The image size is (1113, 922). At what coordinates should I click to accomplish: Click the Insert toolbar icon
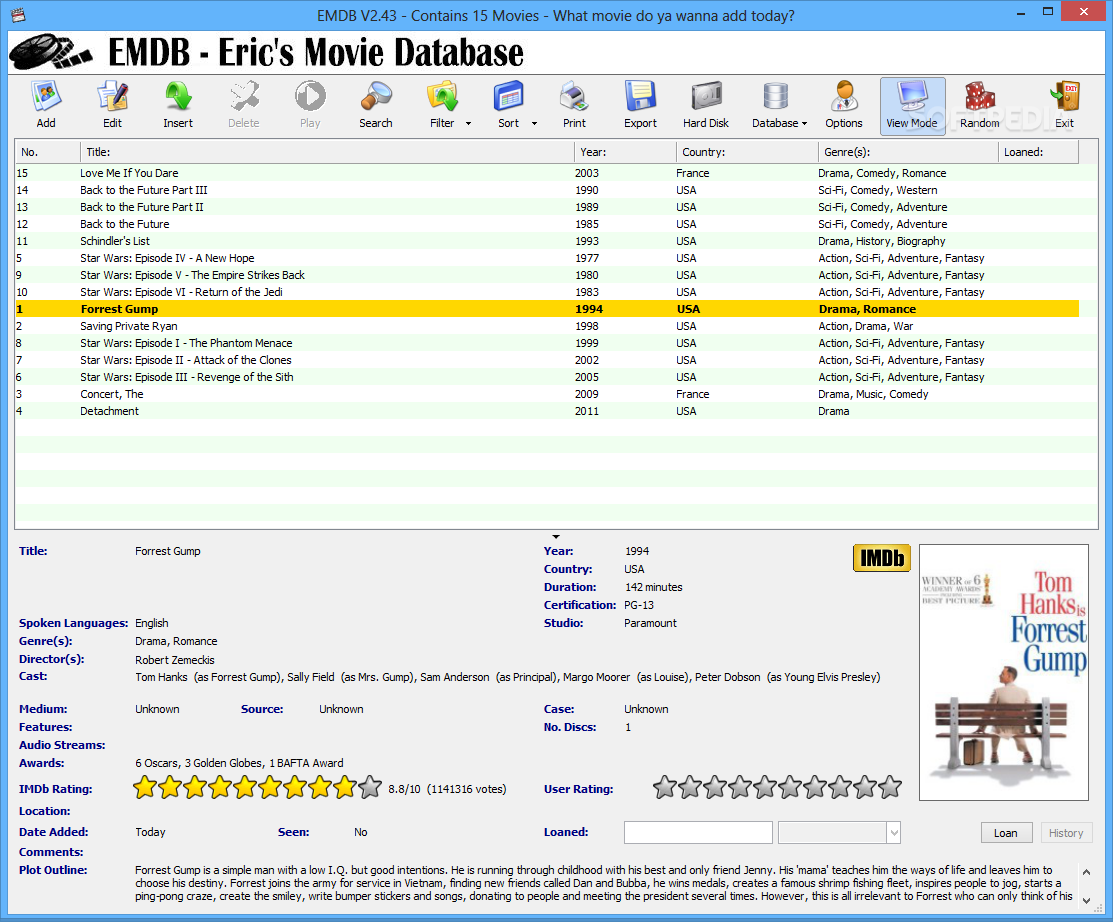pyautogui.click(x=177, y=105)
